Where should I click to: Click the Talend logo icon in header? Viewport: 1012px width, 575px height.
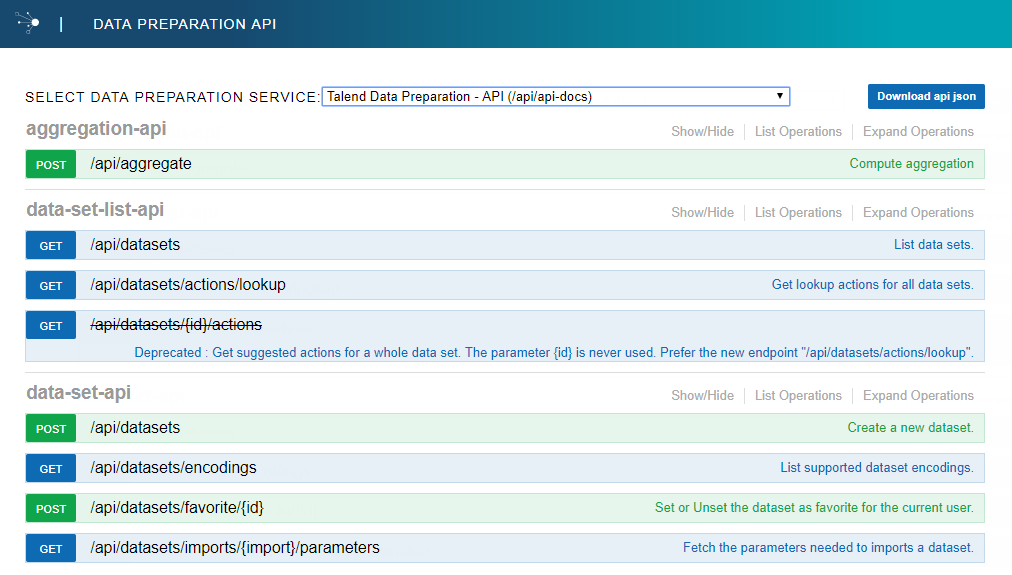(28, 22)
